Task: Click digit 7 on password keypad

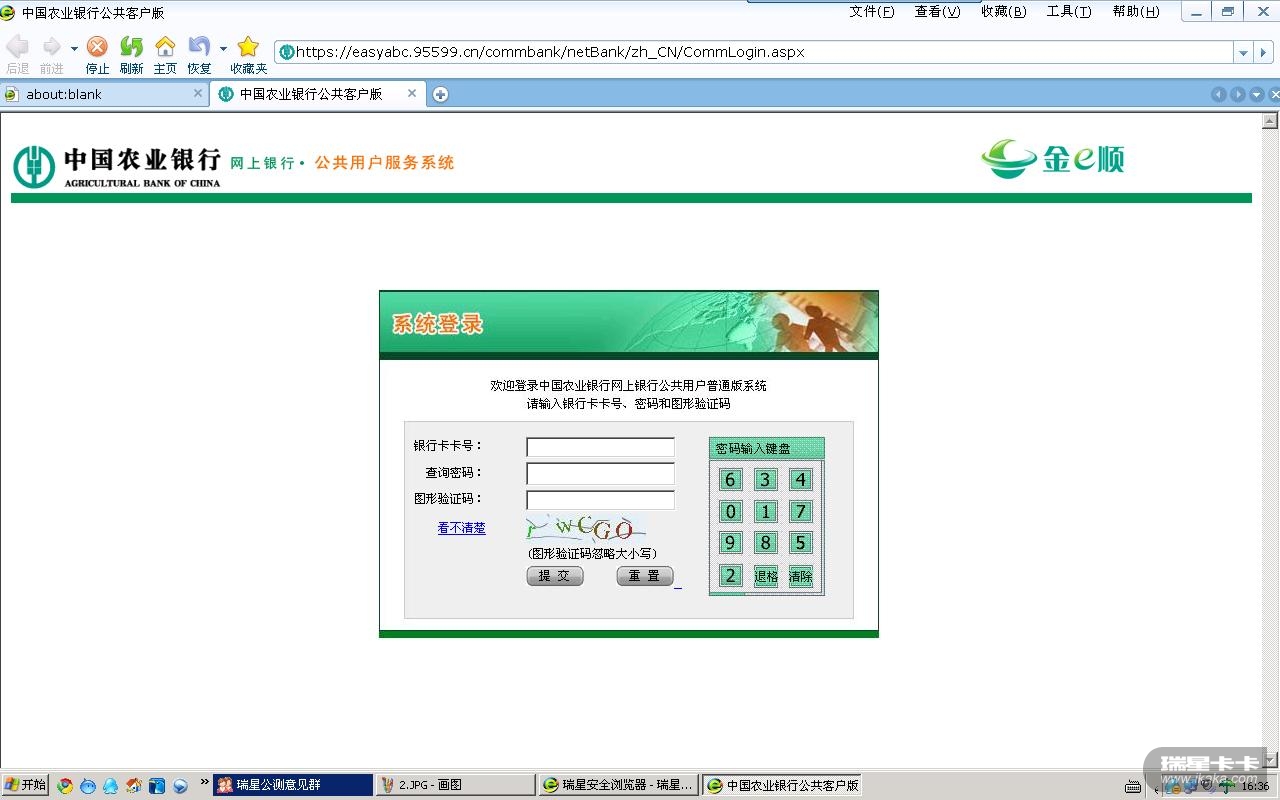Action: click(800, 512)
